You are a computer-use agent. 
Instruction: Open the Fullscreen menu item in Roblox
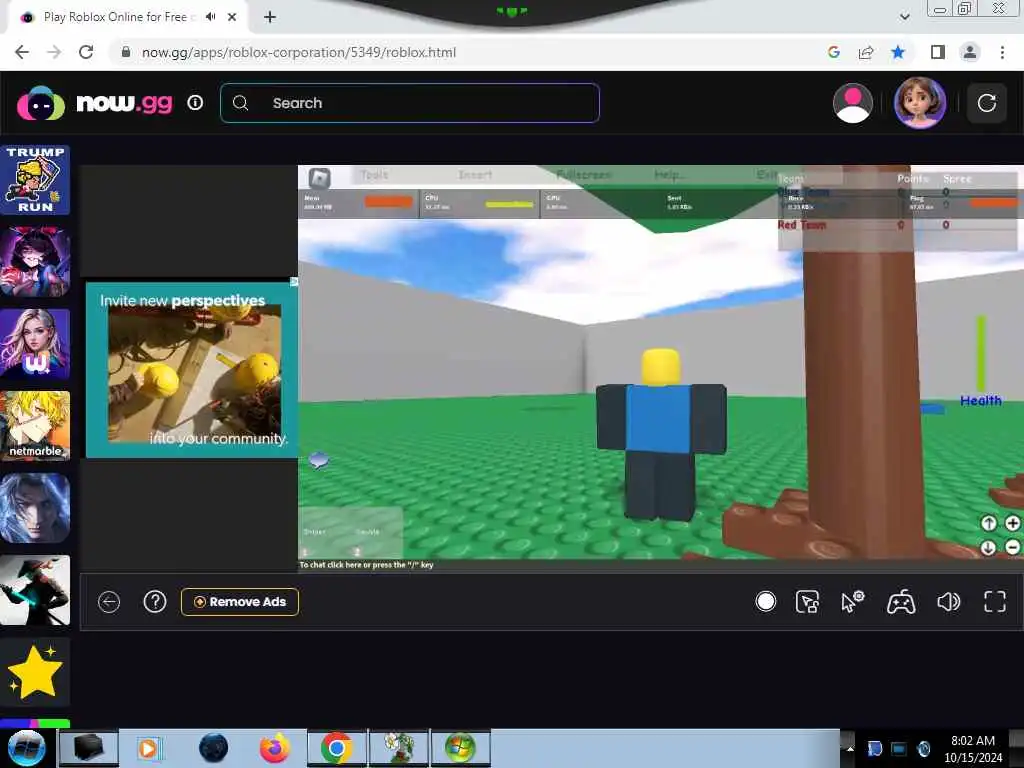point(584,175)
